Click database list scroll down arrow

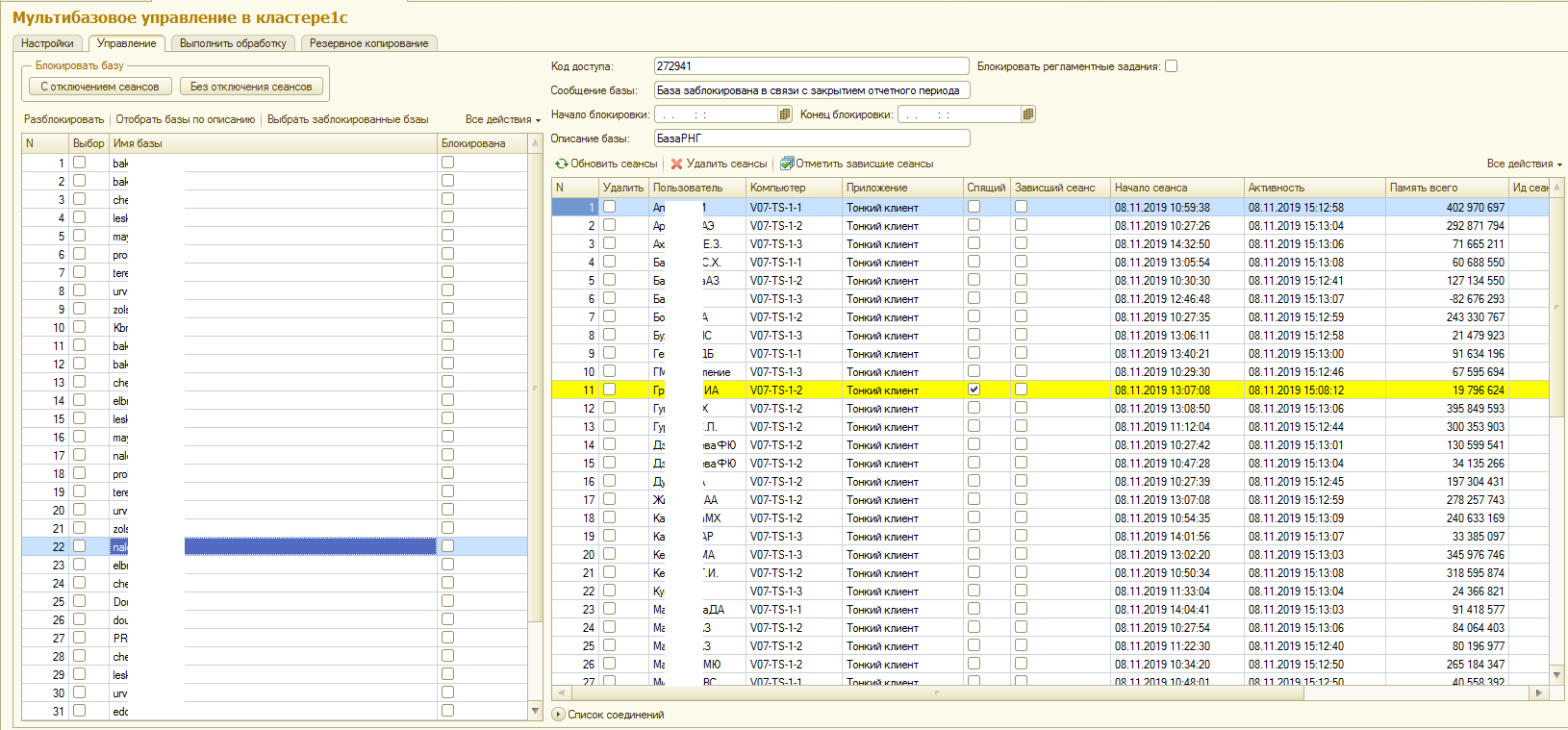point(536,711)
